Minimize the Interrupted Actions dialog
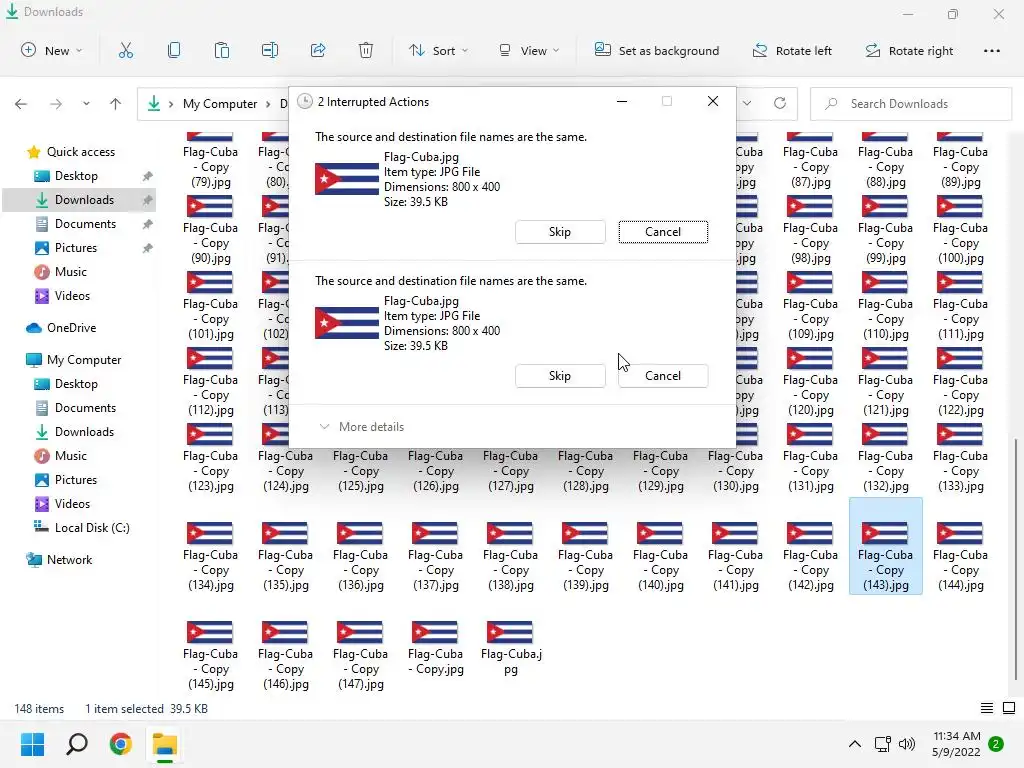The width and height of the screenshot is (1024, 768). pos(622,101)
